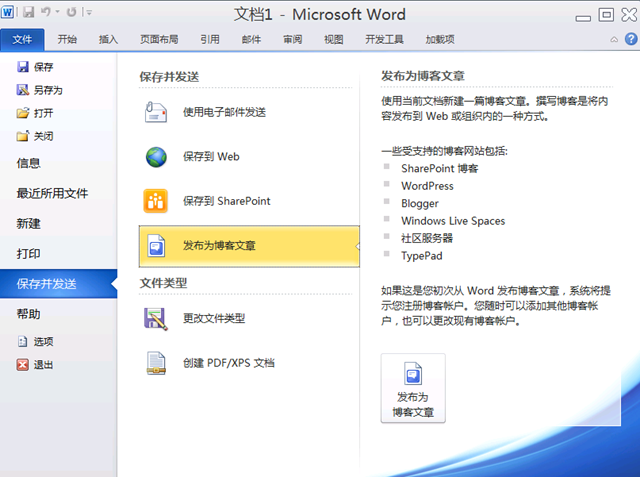Select the 保存到 Web option text
The width and height of the screenshot is (640, 477).
(211, 157)
